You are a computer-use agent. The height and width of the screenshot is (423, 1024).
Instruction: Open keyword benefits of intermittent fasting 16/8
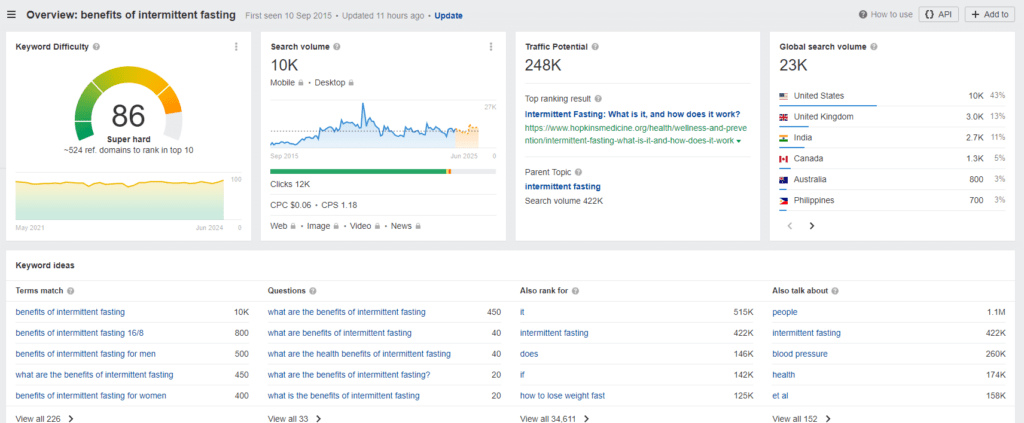coord(80,333)
